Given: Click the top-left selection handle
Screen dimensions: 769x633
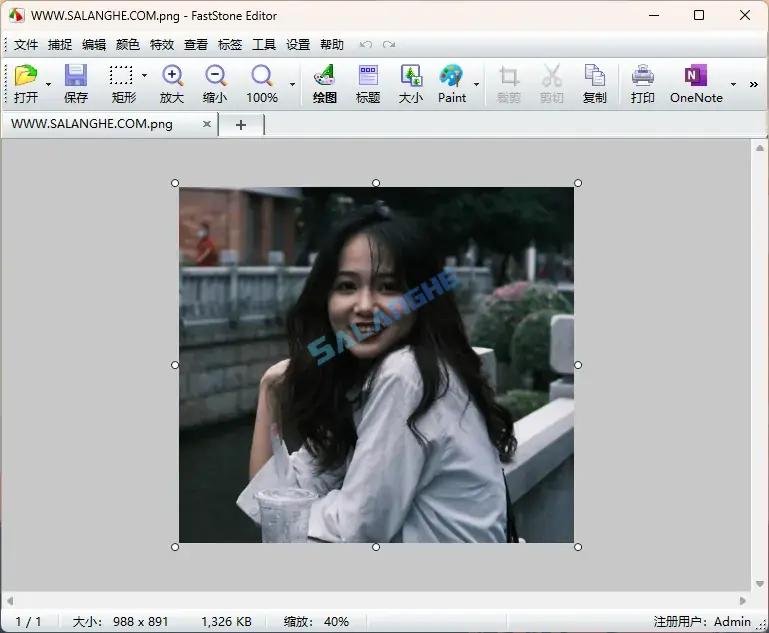Looking at the screenshot, I should pyautogui.click(x=175, y=183).
